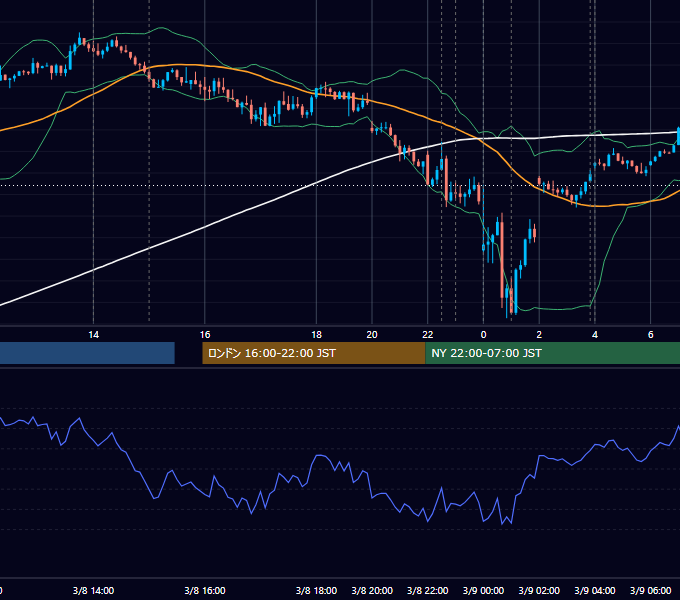Viewport: 680px width, 600px height.
Task: Click the 3/9 04:00 time label
Action: (595, 590)
